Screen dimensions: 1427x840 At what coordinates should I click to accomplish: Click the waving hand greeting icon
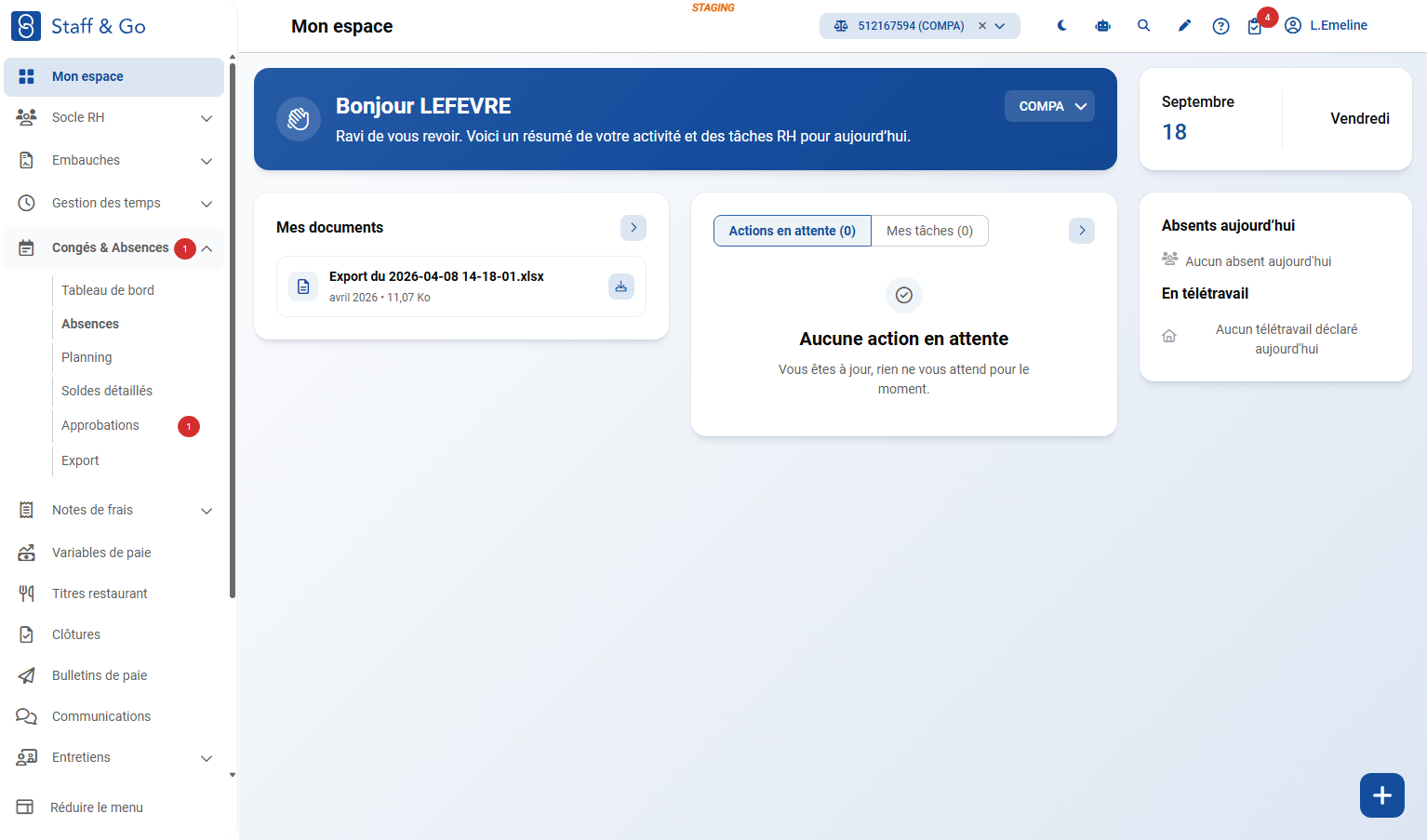click(299, 119)
